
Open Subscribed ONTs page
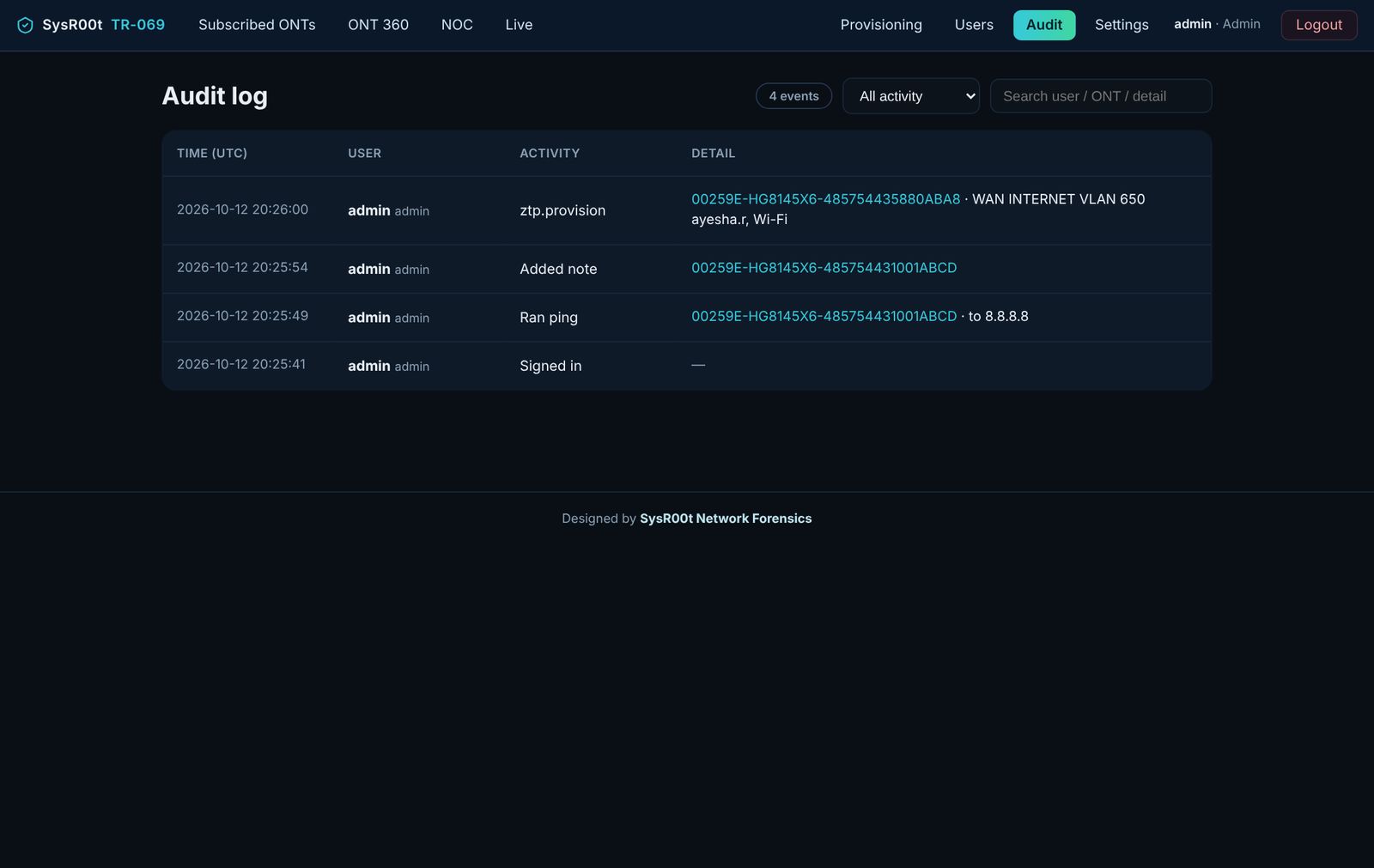point(257,25)
